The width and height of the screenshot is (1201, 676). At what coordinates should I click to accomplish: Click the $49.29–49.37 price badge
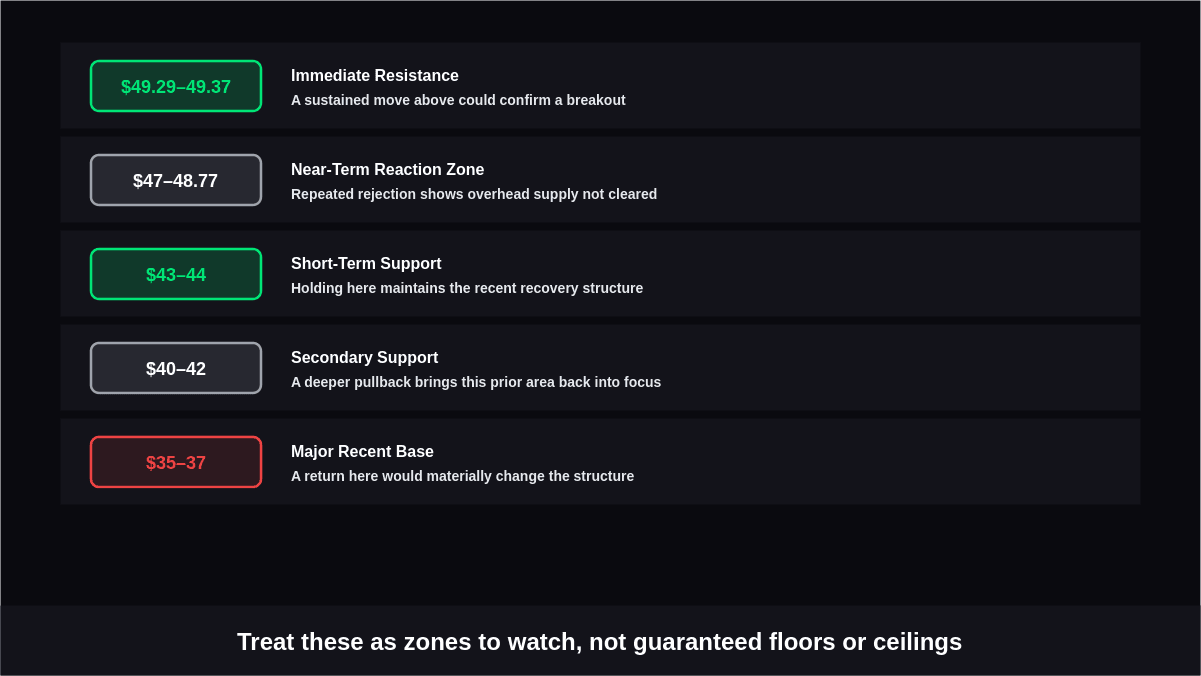pyautogui.click(x=176, y=86)
